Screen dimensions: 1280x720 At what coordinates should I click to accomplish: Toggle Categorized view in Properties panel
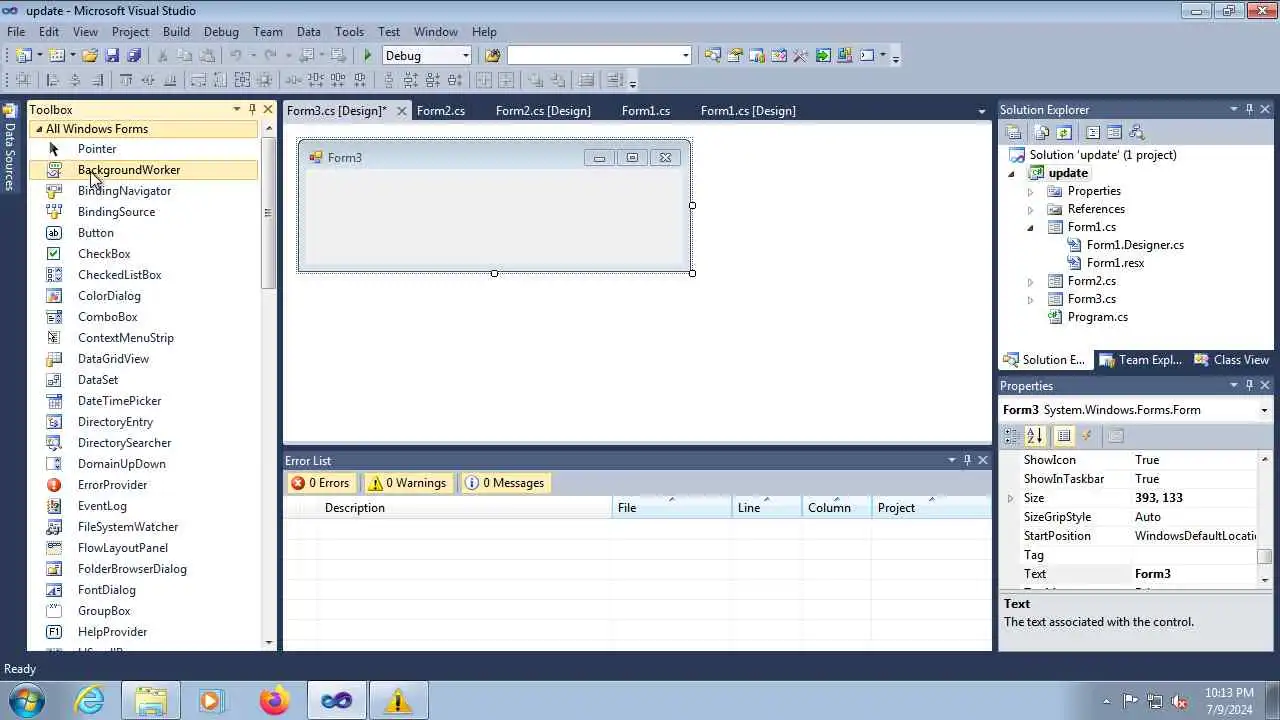[x=1012, y=436]
